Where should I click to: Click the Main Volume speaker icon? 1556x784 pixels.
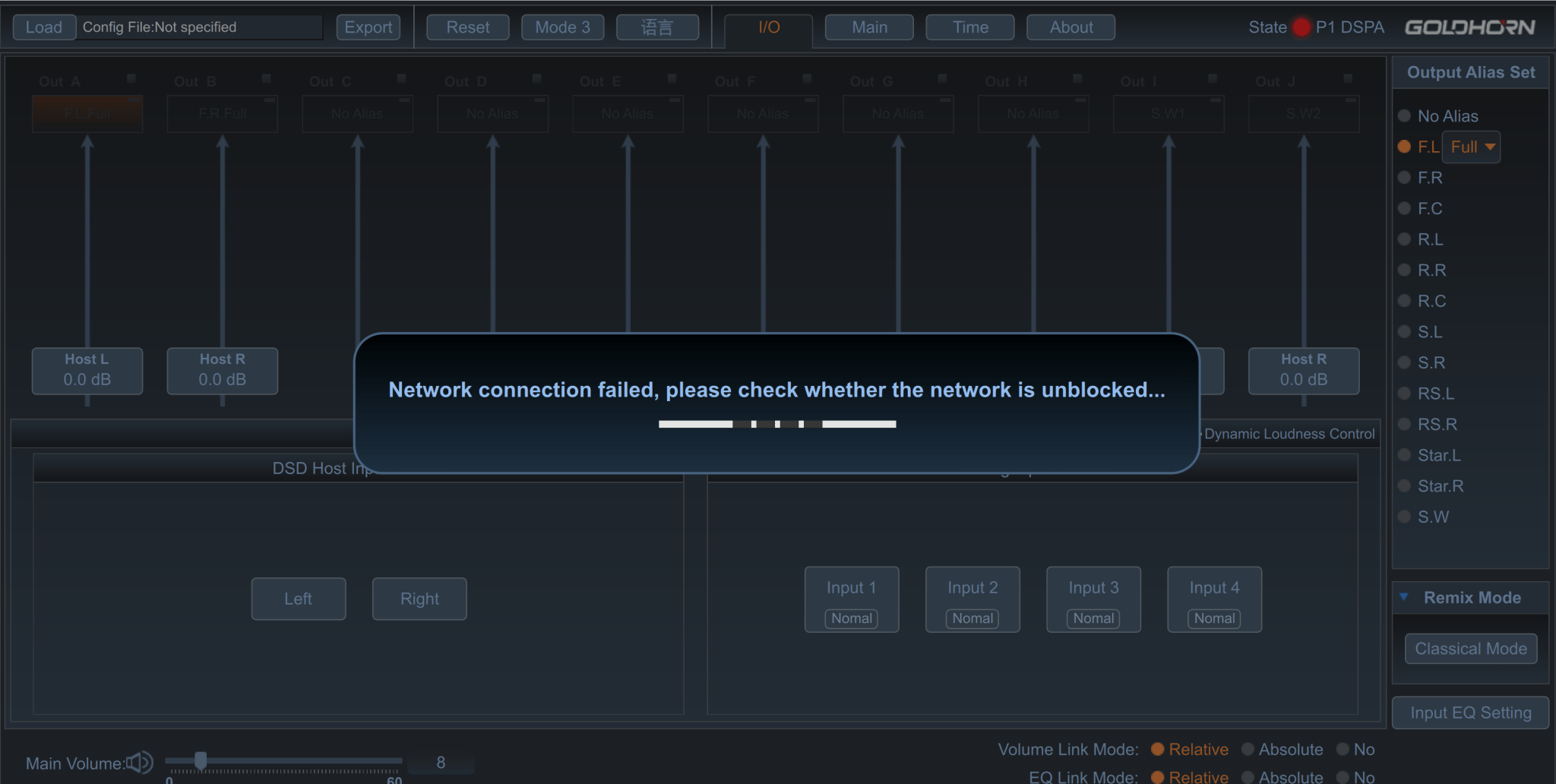coord(140,762)
